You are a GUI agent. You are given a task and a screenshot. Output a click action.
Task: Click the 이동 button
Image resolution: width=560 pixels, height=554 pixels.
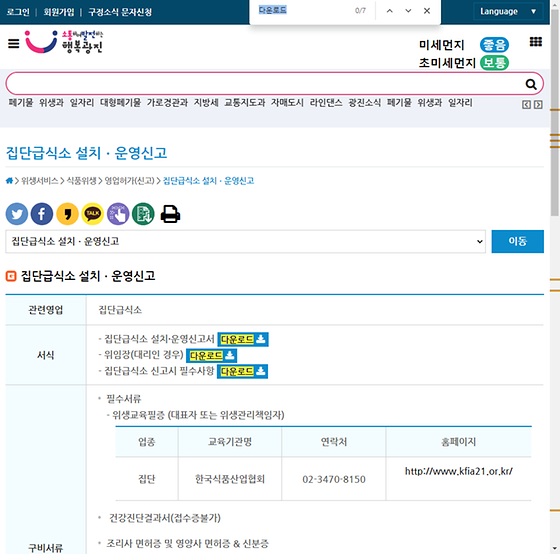(518, 241)
